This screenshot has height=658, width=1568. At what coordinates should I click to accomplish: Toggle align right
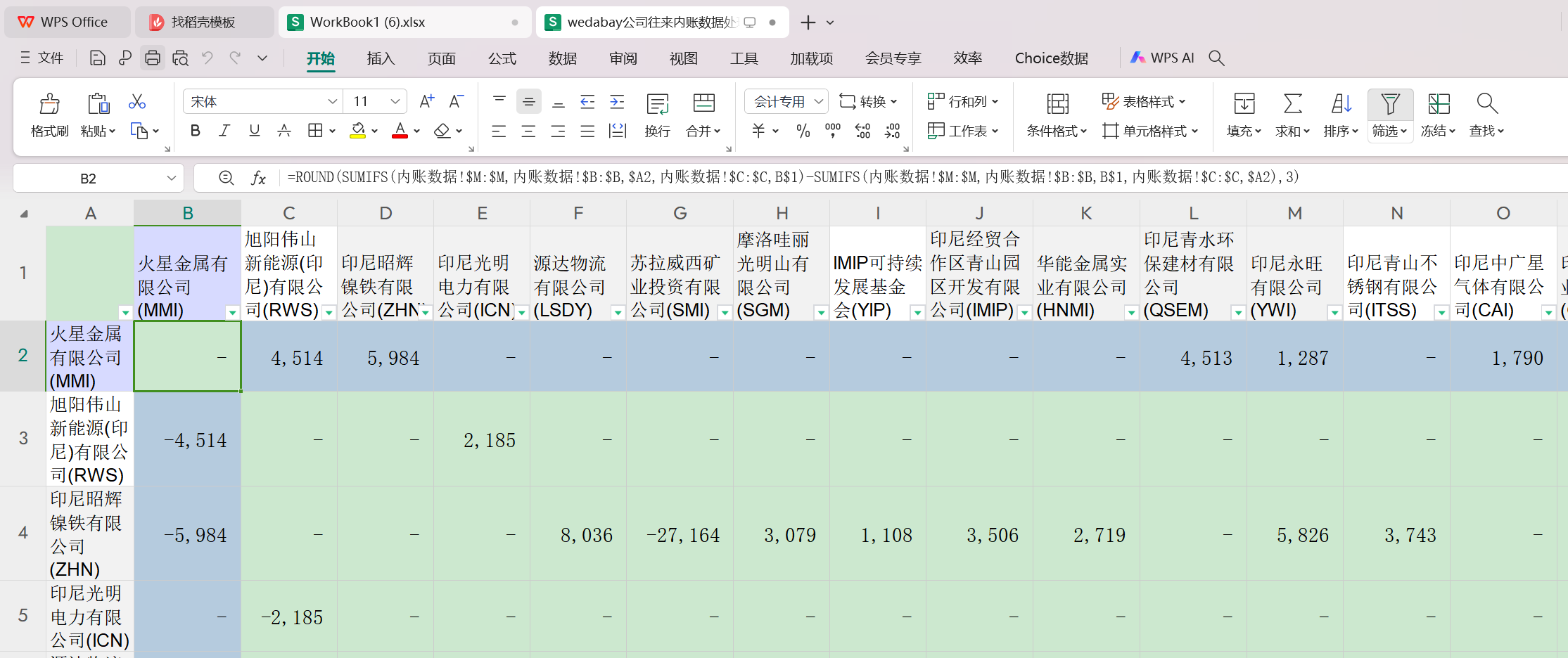tap(558, 131)
